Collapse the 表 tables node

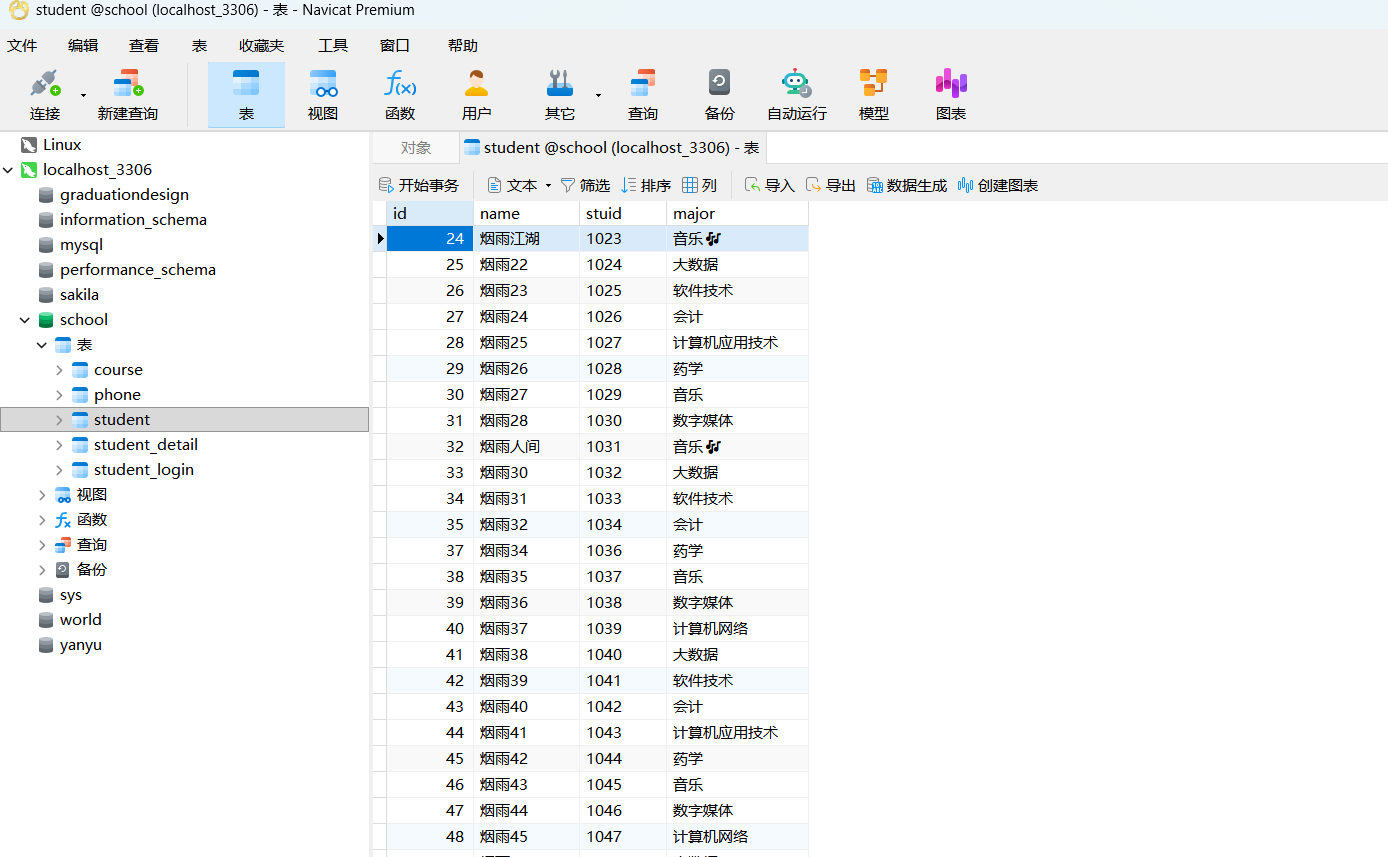[42, 345]
